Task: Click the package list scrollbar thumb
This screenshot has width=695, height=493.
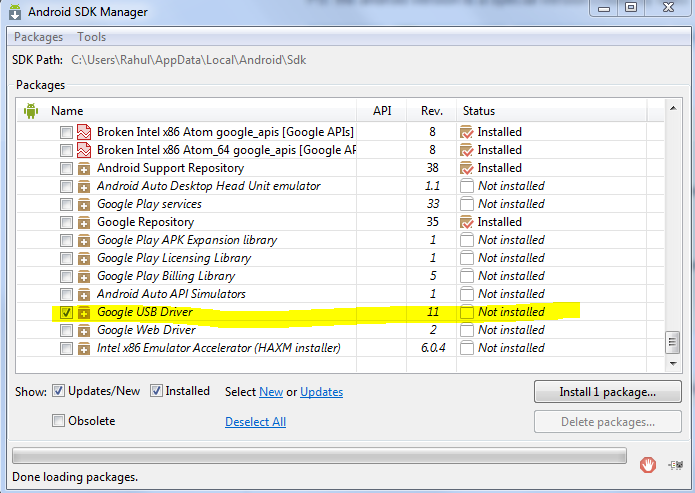Action: 673,342
